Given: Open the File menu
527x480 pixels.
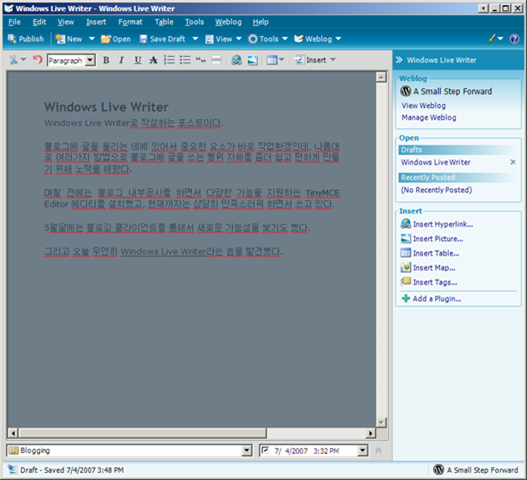Looking at the screenshot, I should (14, 22).
